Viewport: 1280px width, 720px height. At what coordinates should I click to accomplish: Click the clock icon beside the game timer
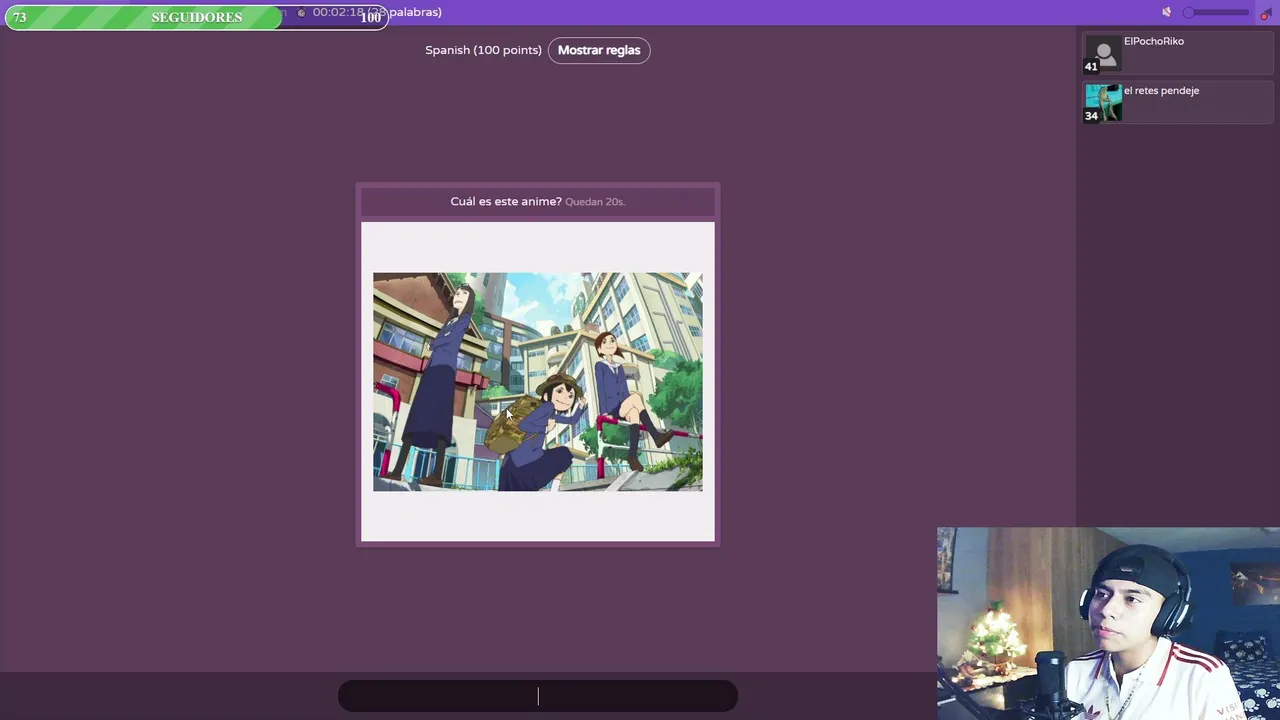click(301, 13)
